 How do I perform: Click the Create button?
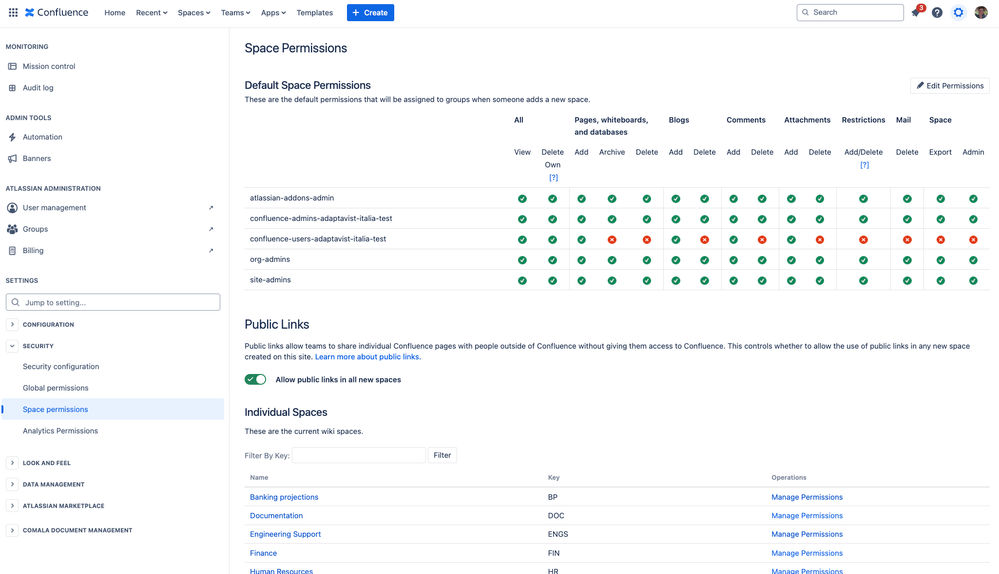coord(370,13)
